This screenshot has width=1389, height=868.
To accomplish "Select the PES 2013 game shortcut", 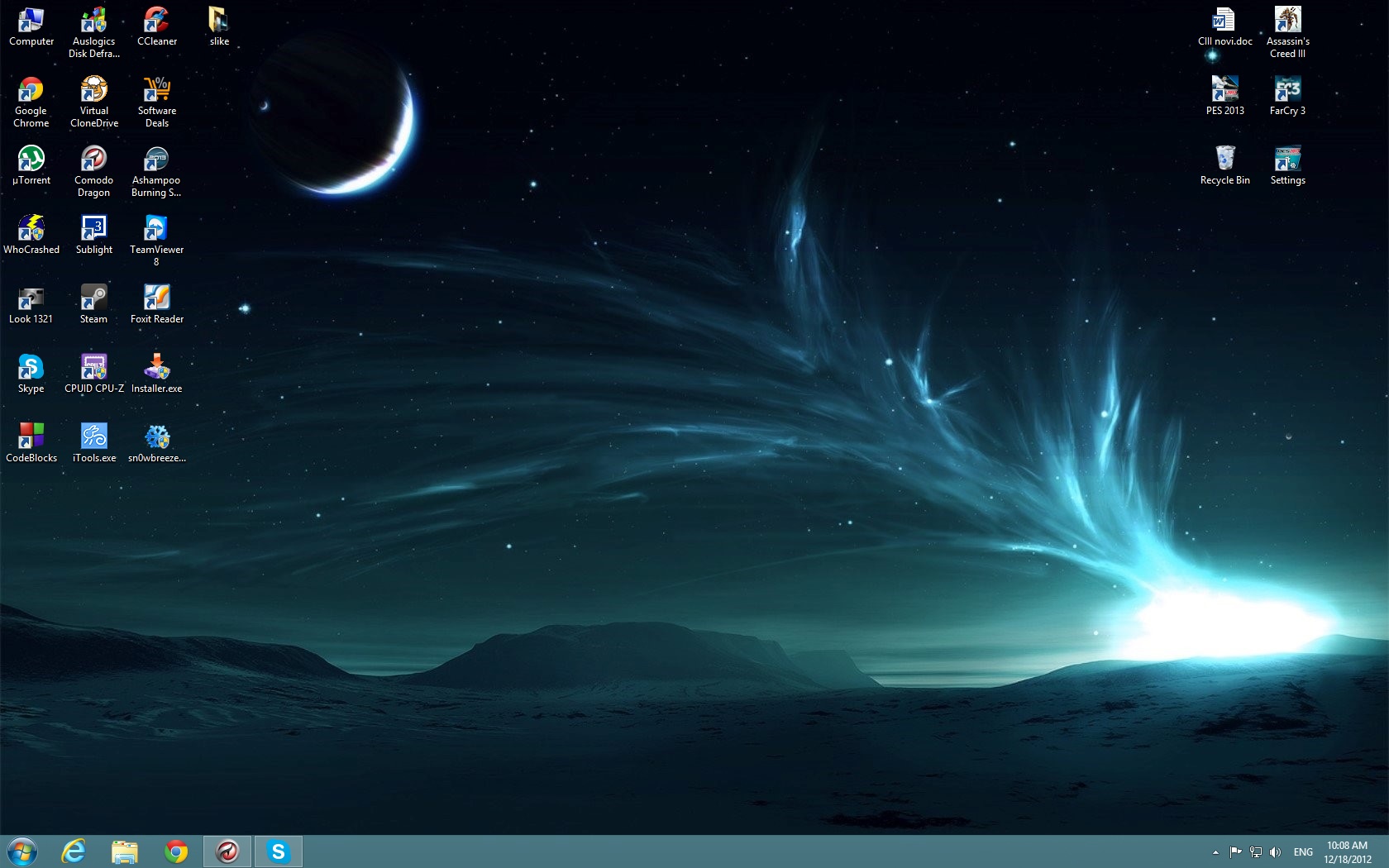I will click(x=1225, y=96).
